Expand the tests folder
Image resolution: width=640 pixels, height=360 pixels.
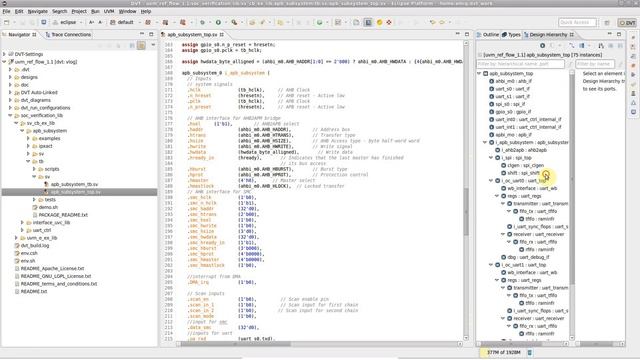[x=34, y=200]
